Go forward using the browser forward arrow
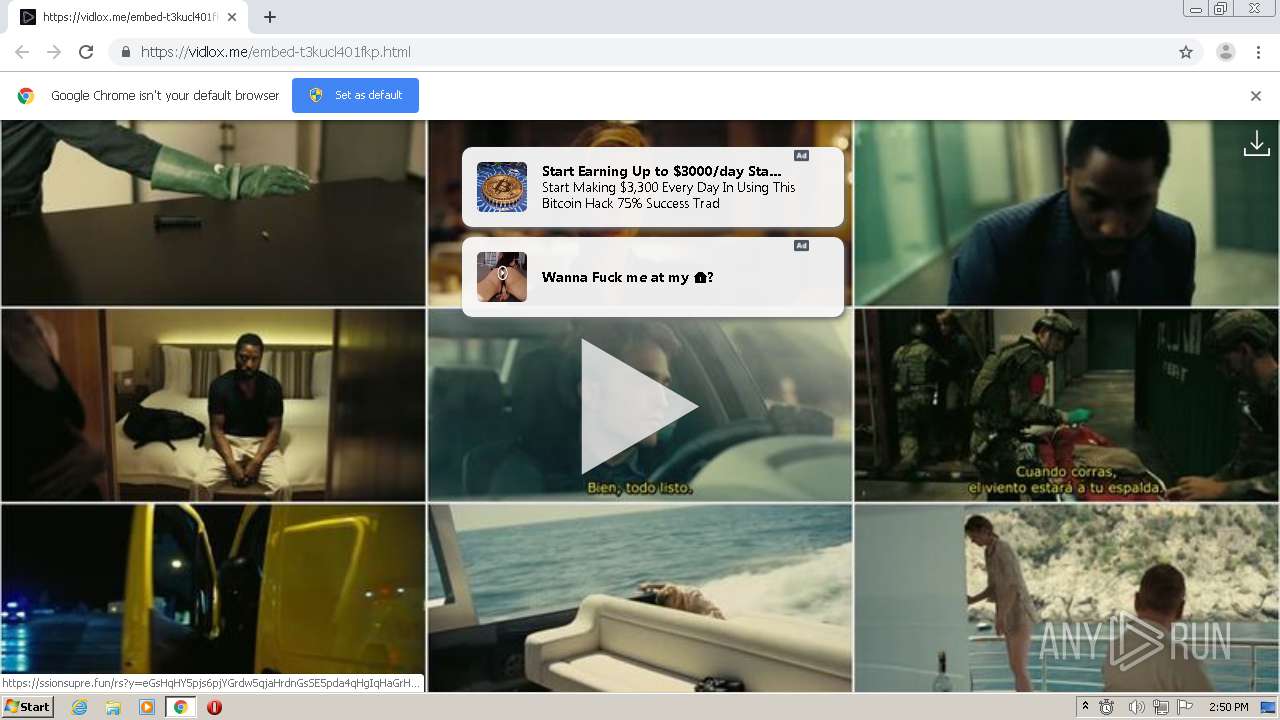This screenshot has height=720, width=1280. 54,52
